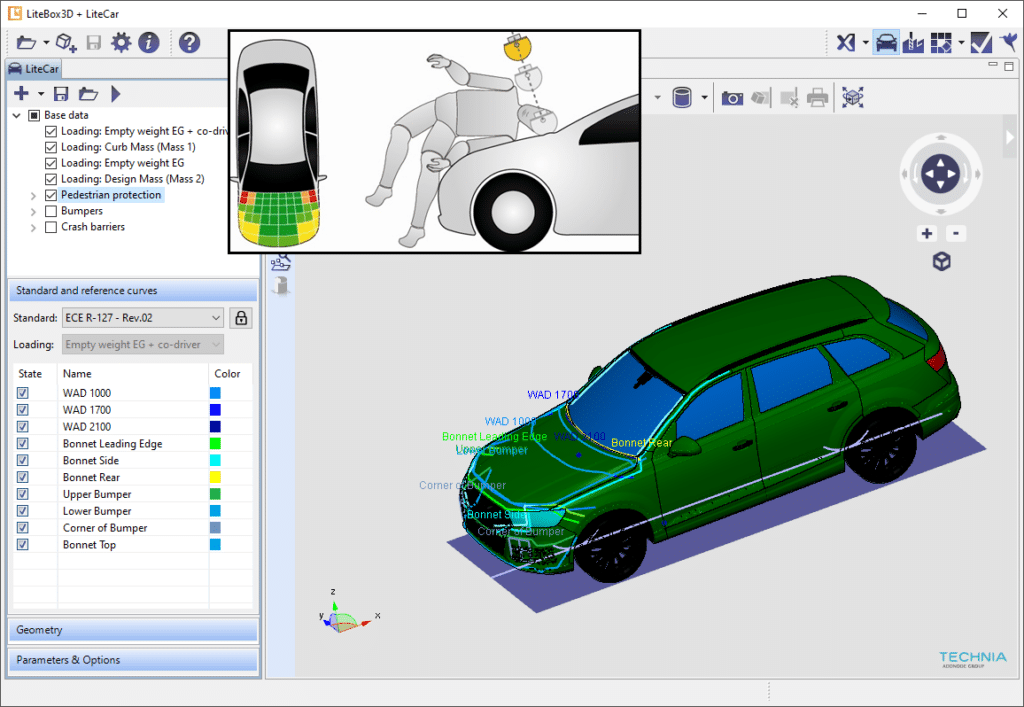Expand the Bumpers tree node
Image resolution: width=1024 pixels, height=707 pixels.
coord(33,212)
